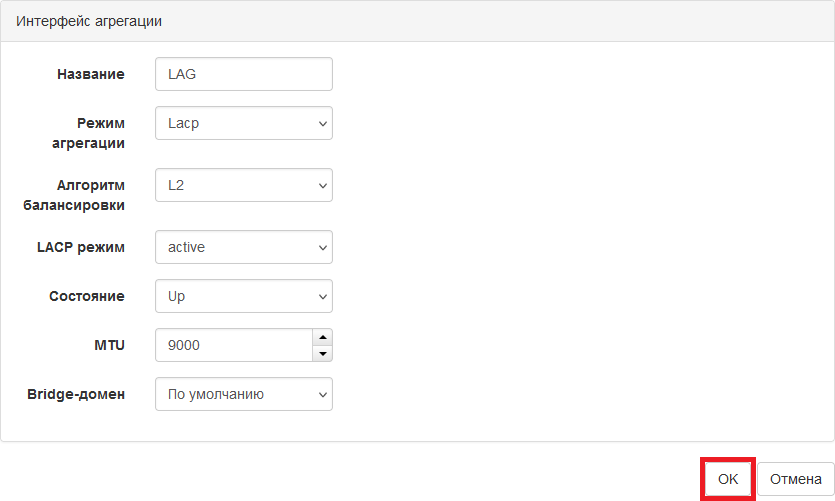Click the Название label
This screenshot has width=835, height=501.
[x=91, y=74]
